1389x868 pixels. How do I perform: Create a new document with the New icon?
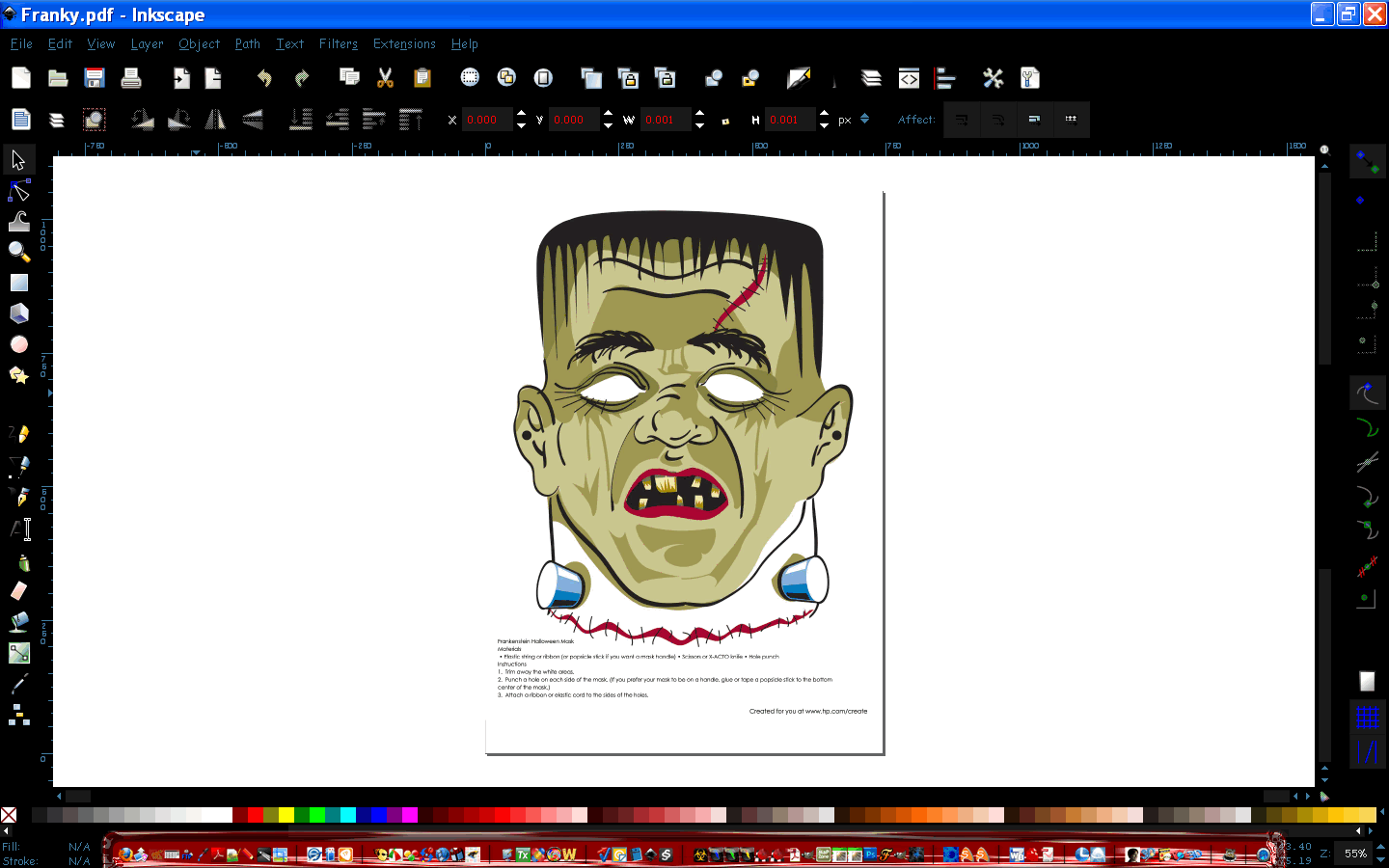[x=21, y=78]
